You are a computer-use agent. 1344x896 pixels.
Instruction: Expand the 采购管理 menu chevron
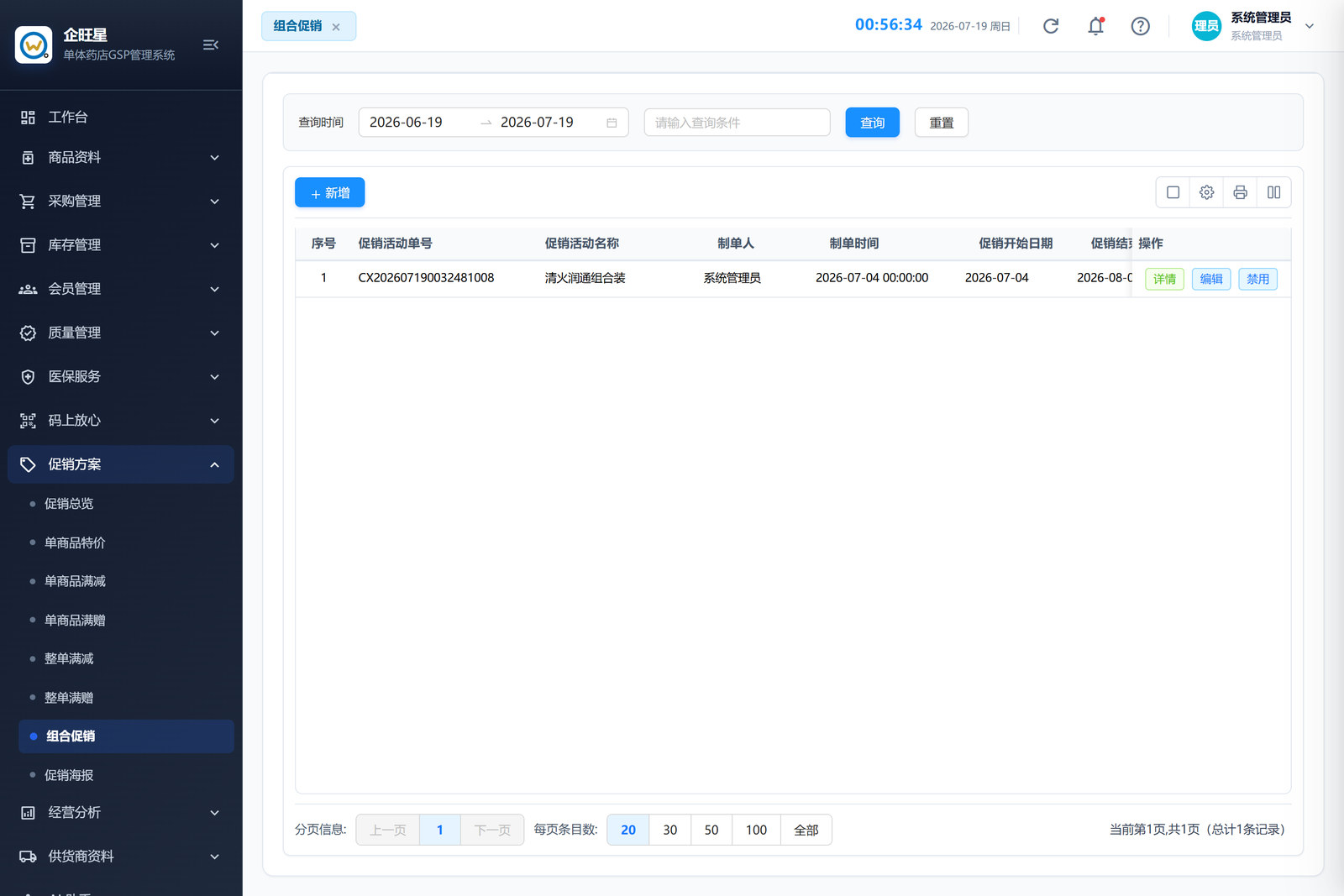(215, 202)
